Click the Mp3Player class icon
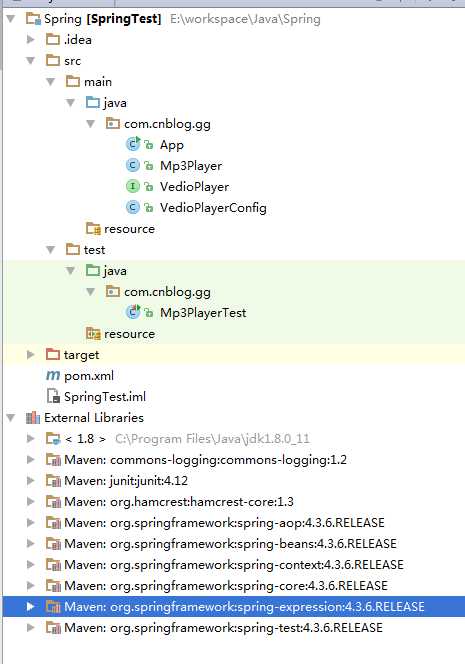Viewport: 465px width, 664px height. click(x=133, y=165)
